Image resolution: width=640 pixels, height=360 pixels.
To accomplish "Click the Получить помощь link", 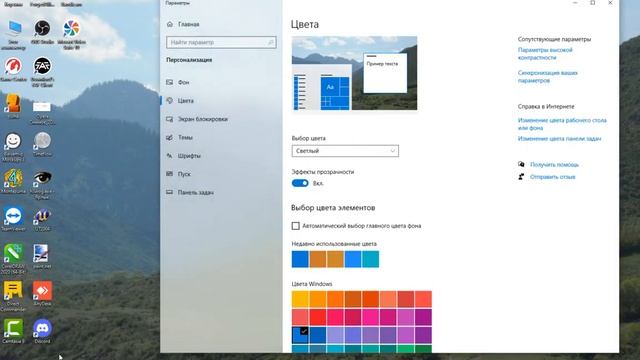I will click(x=554, y=164).
